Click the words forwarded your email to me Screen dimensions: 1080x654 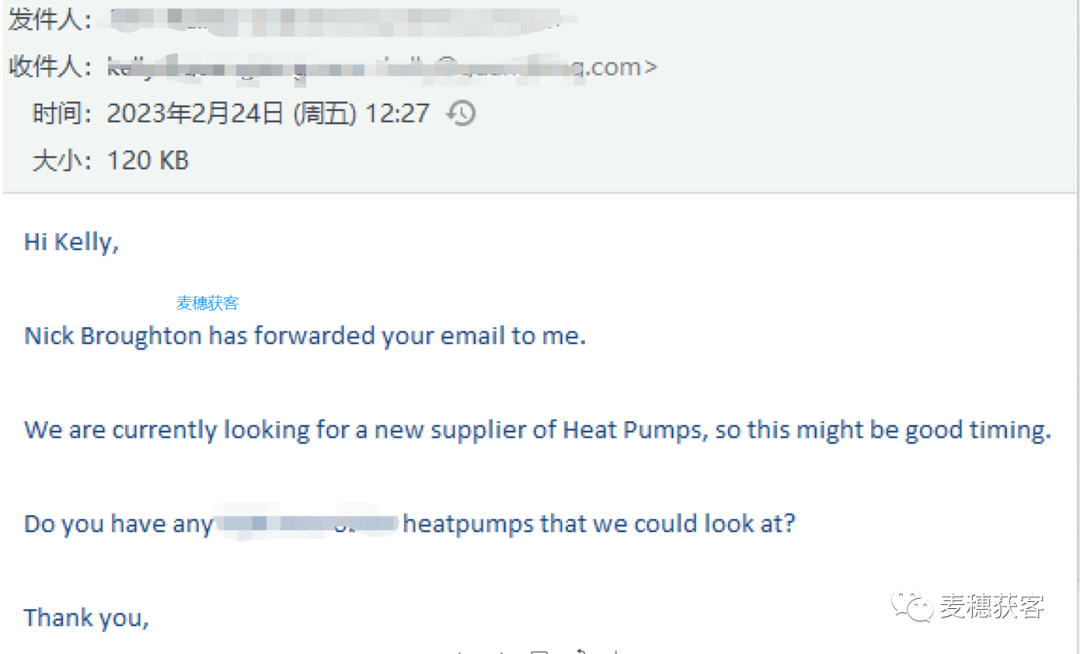(x=420, y=336)
